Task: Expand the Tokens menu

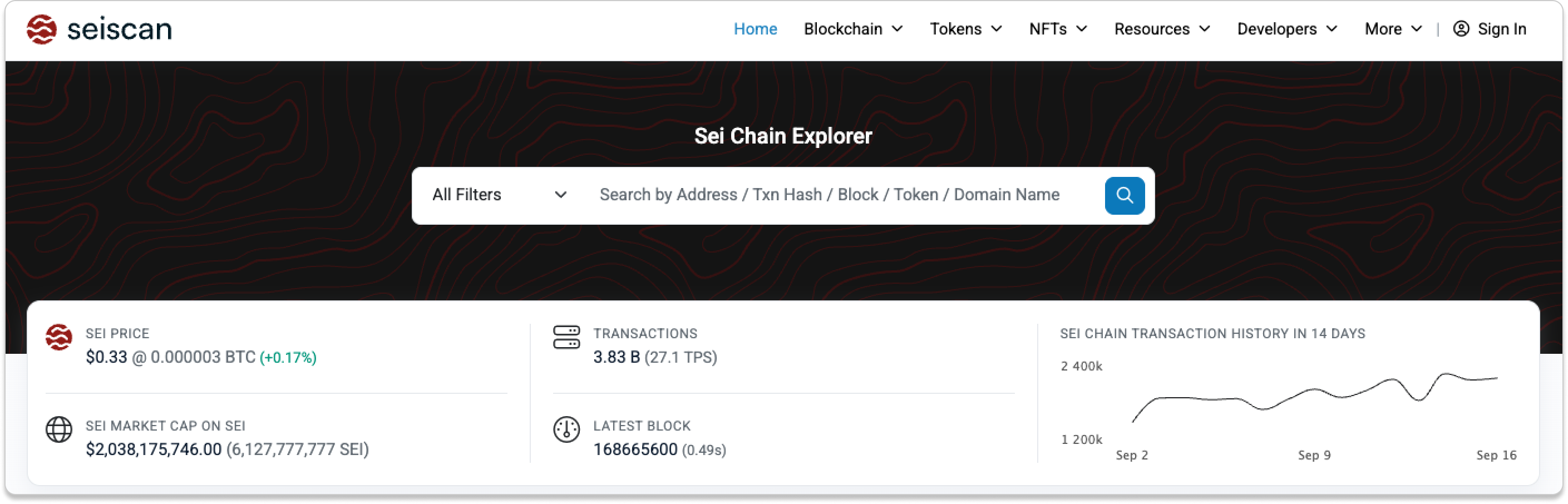Action: pos(965,28)
